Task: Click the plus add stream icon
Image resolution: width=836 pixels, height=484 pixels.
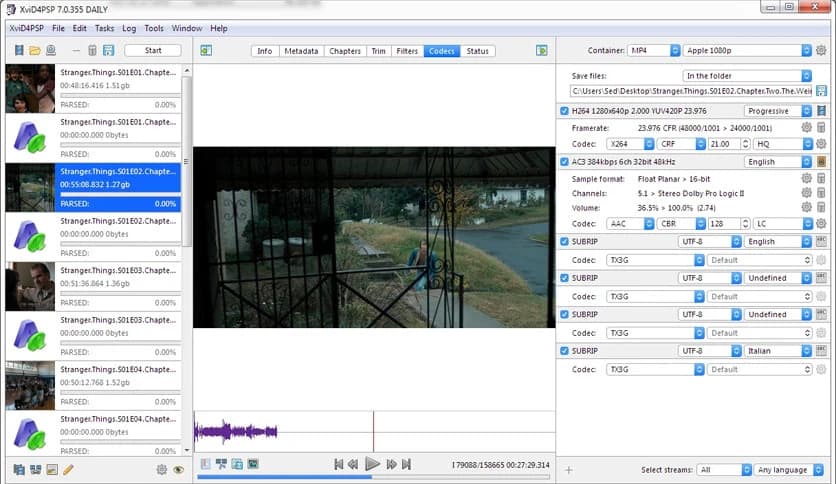Action: click(568, 470)
